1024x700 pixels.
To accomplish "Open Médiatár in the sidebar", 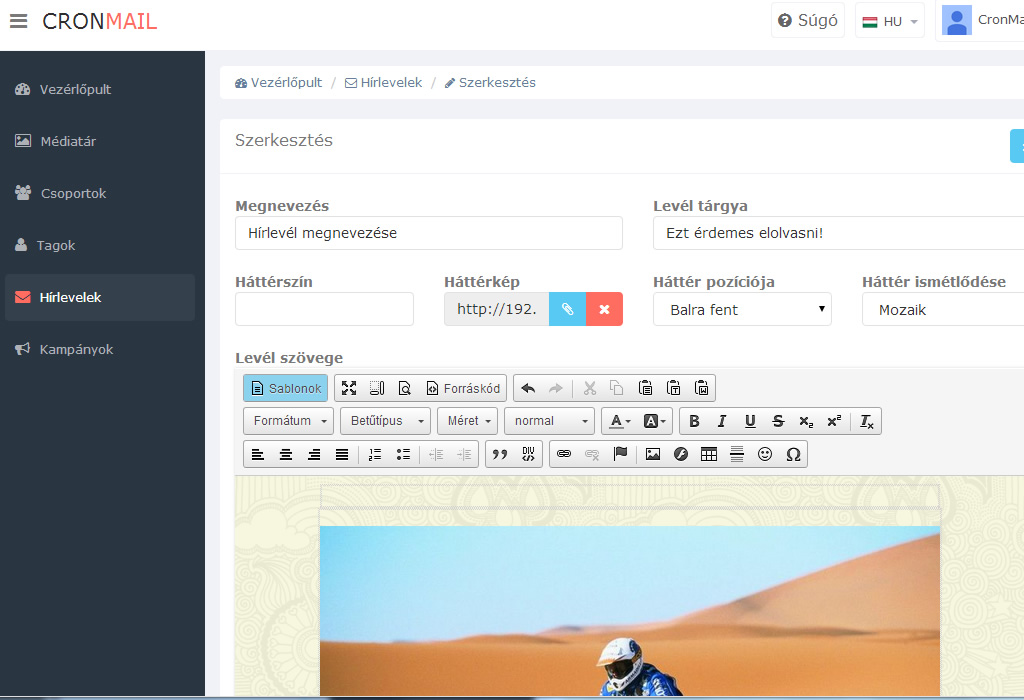I will [x=100, y=141].
